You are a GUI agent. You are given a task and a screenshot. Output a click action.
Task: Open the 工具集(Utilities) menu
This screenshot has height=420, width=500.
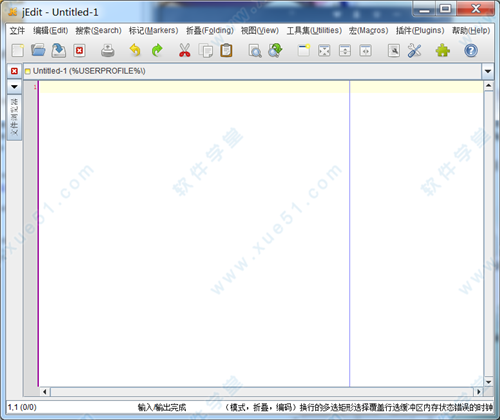(314, 31)
